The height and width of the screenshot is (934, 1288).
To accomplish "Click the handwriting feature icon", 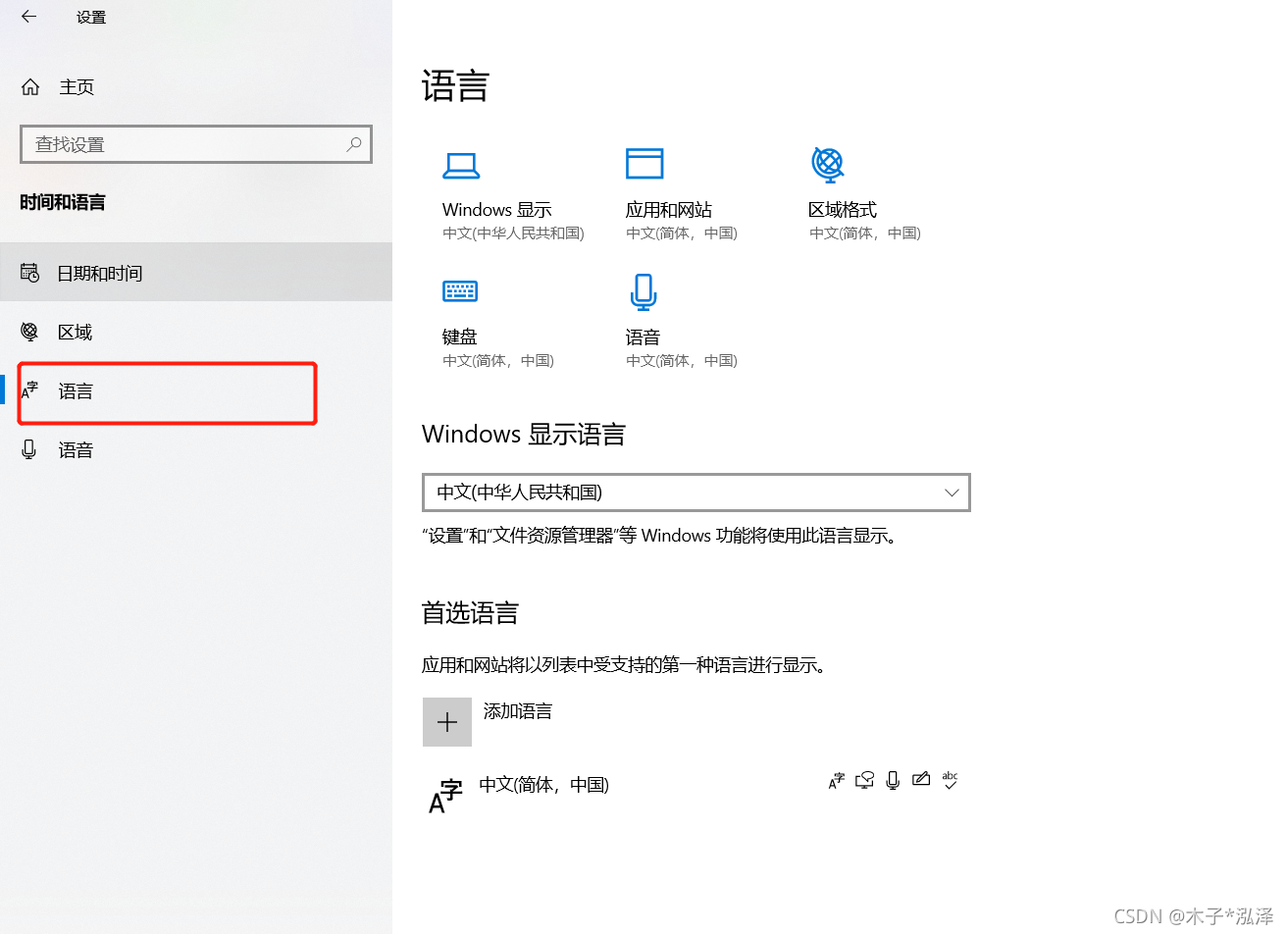I will coord(920,780).
